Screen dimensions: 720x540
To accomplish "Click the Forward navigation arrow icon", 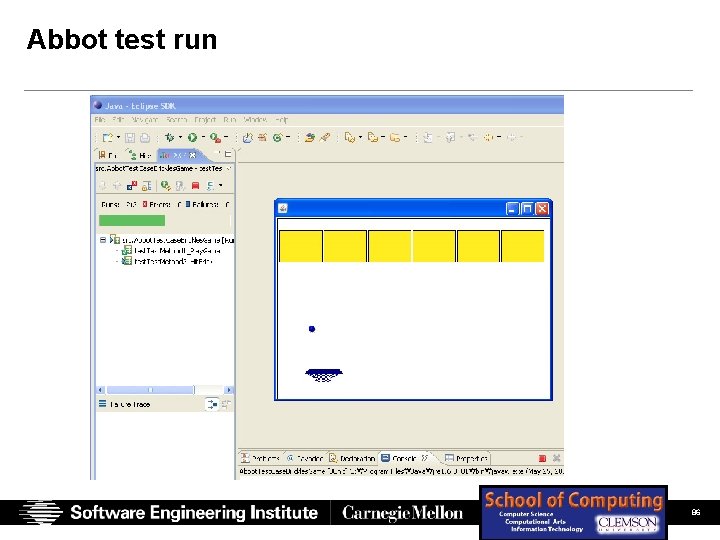I will coord(511,137).
